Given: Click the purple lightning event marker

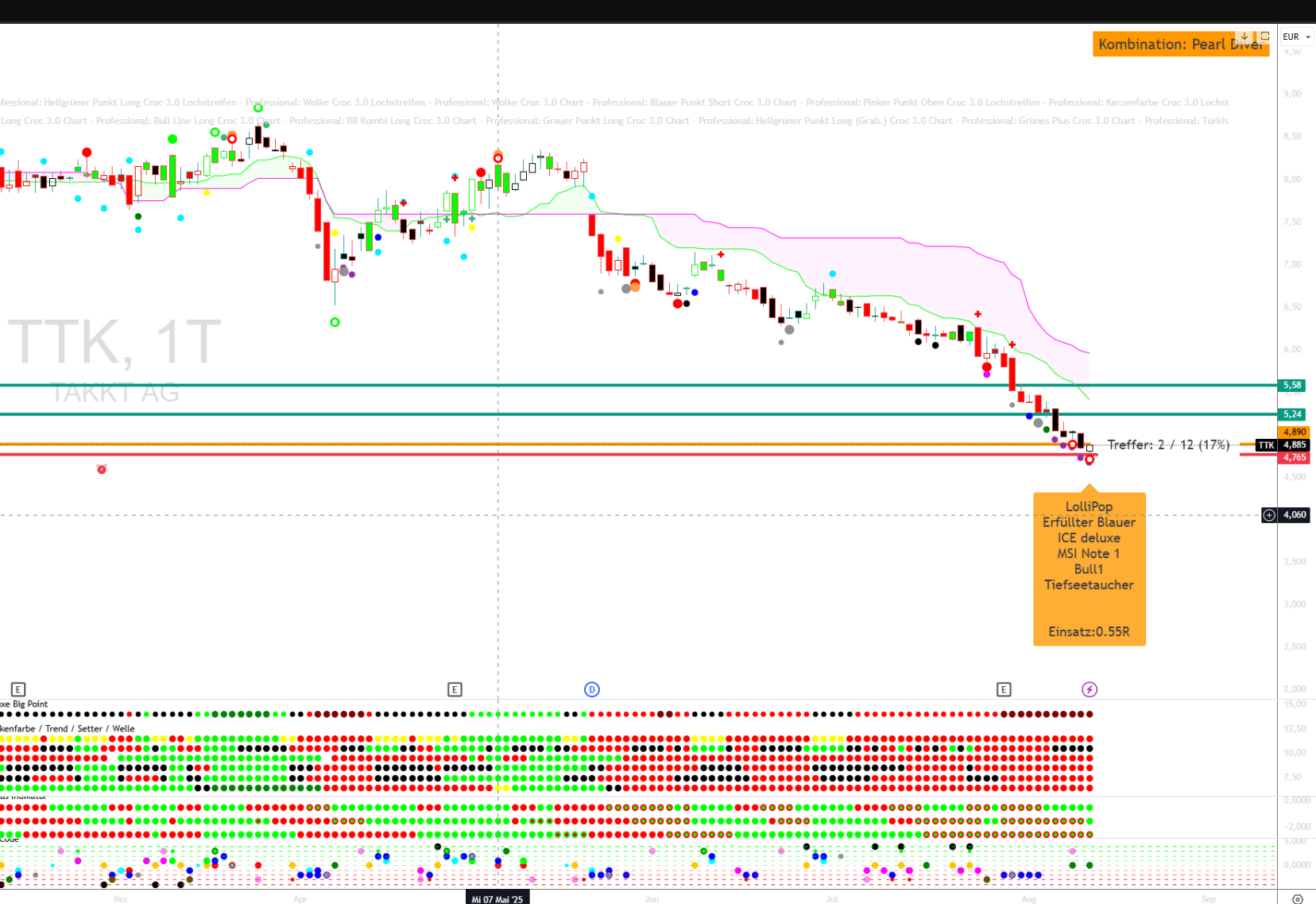Looking at the screenshot, I should click(1090, 689).
